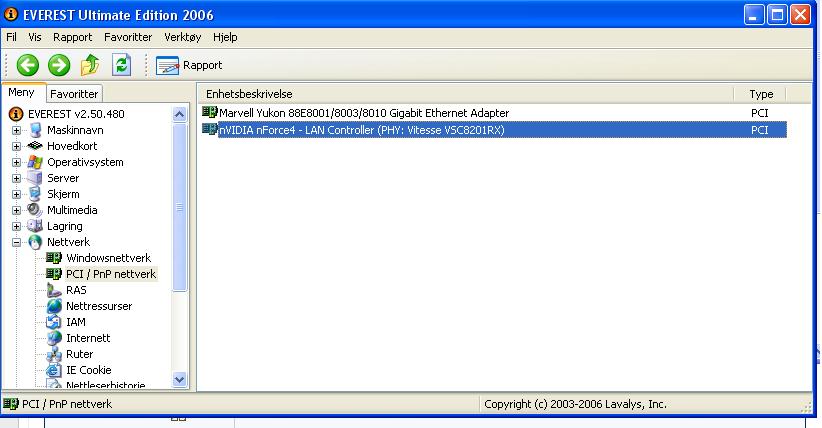Screen dimensions: 822x428
Task: Open the Vis menu
Action: click(35, 37)
